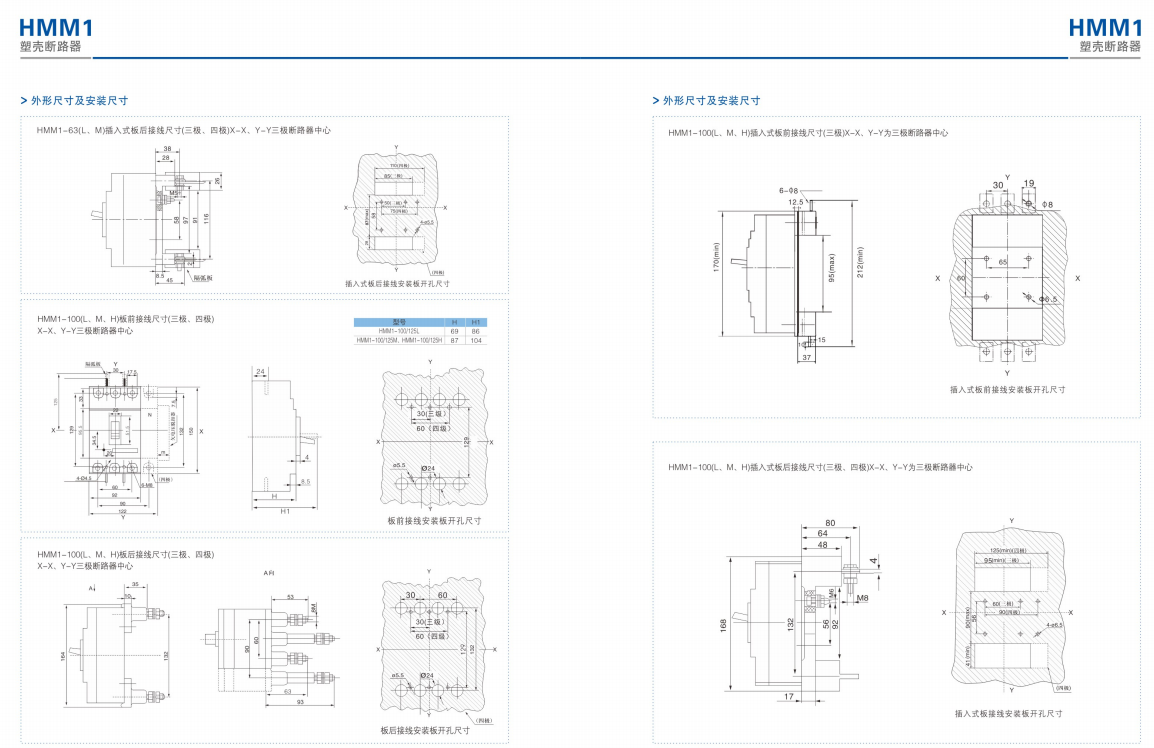Screen dimensions: 1154x748
Task: Click the '64' dimension label
Action: (x=823, y=534)
